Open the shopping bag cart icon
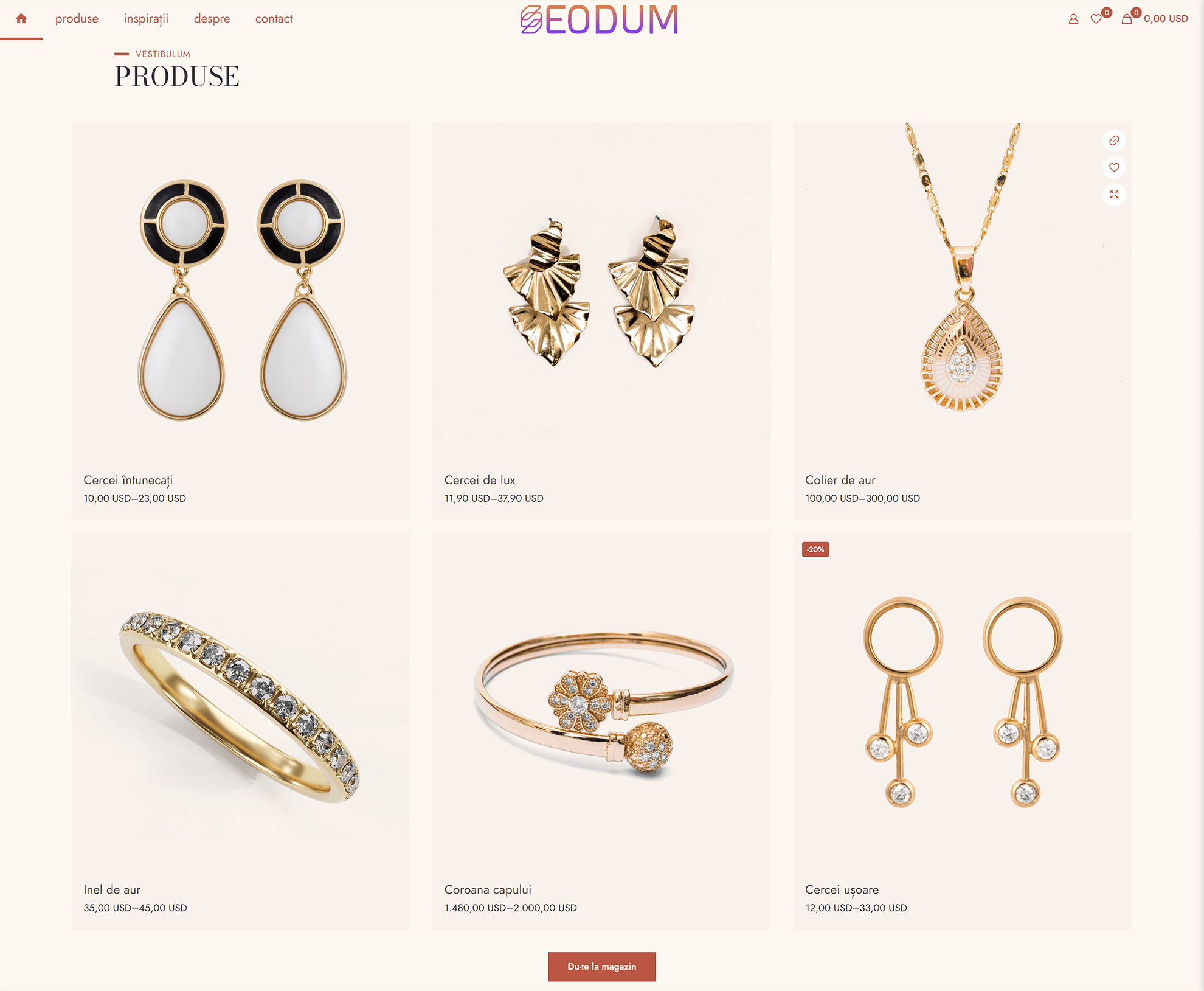 pyautogui.click(x=1127, y=19)
